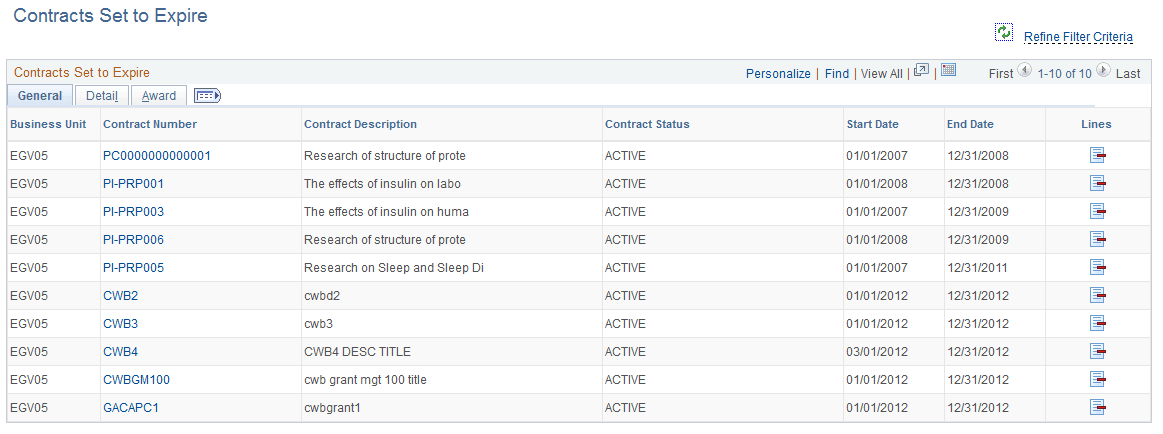Image resolution: width=1163 pixels, height=434 pixels.
Task: Open contract PI-PRP001
Action: (x=134, y=184)
